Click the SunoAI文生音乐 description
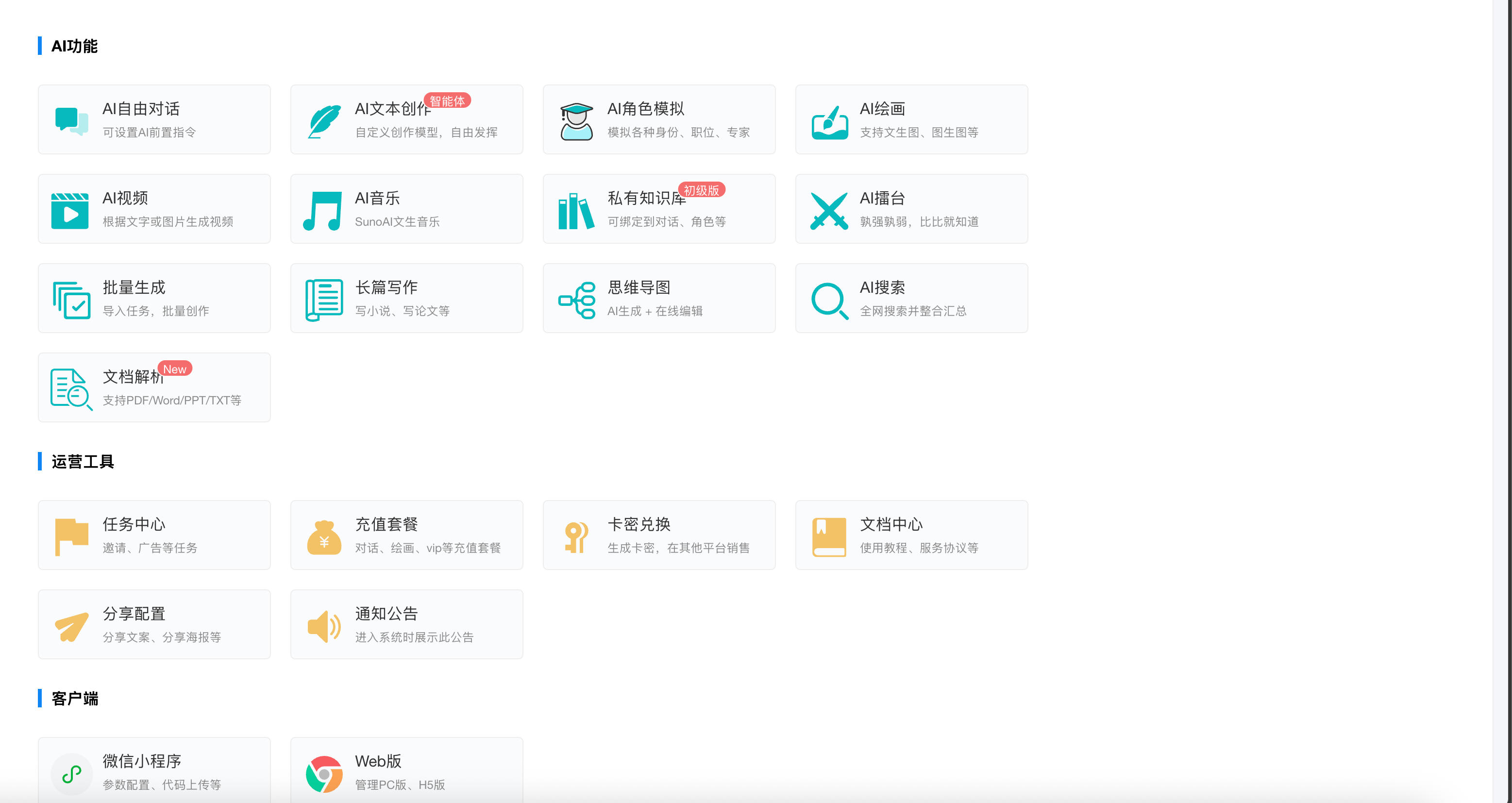This screenshot has width=1512, height=803. coord(397,222)
